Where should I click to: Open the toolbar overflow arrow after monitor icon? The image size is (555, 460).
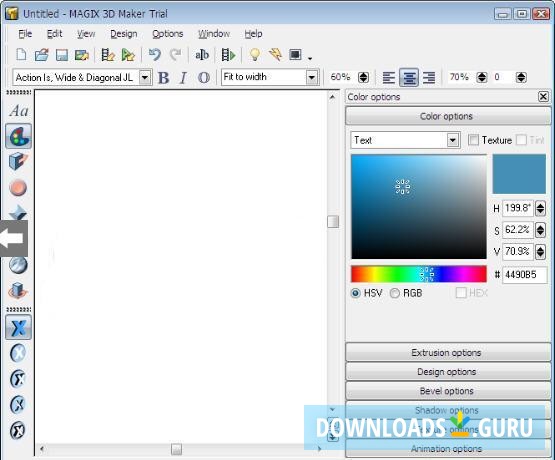(310, 58)
